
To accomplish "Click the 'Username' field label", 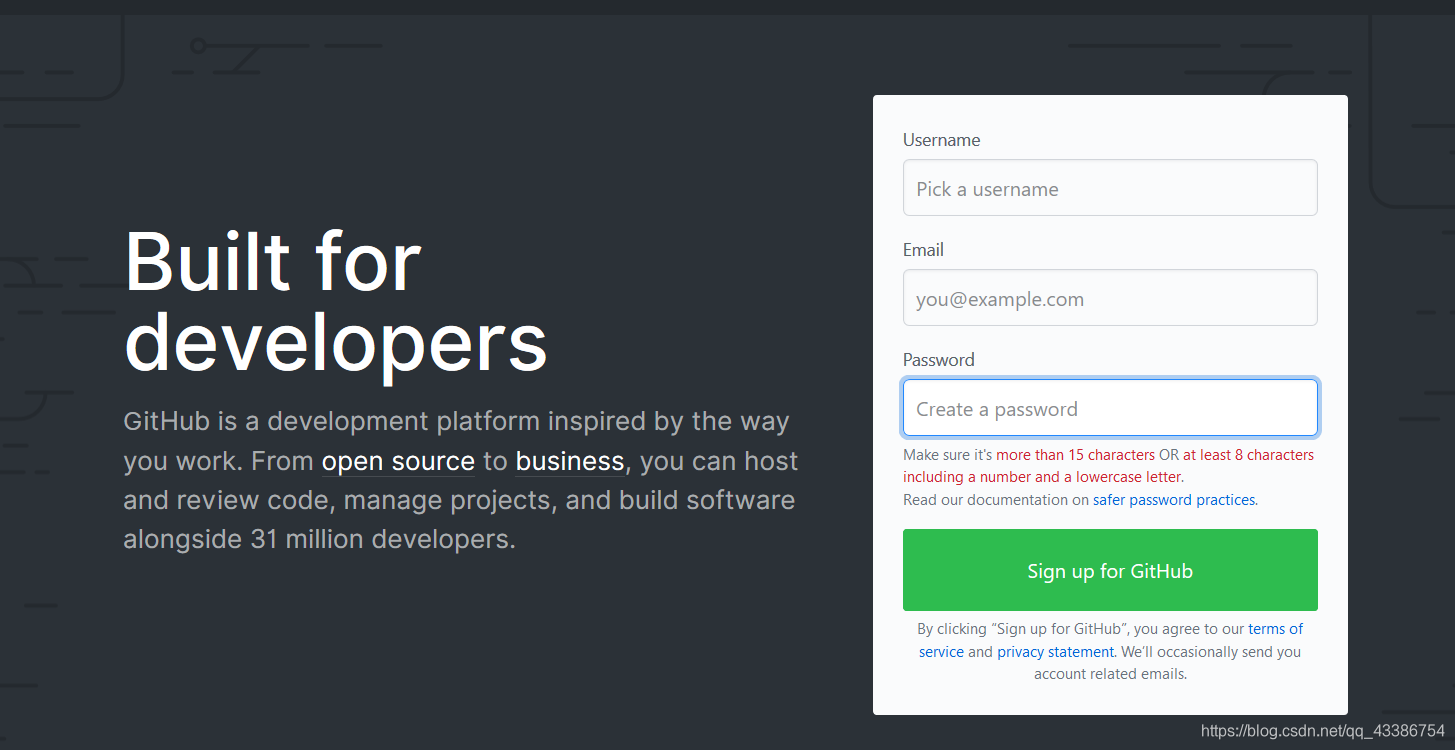I will coord(941,140).
